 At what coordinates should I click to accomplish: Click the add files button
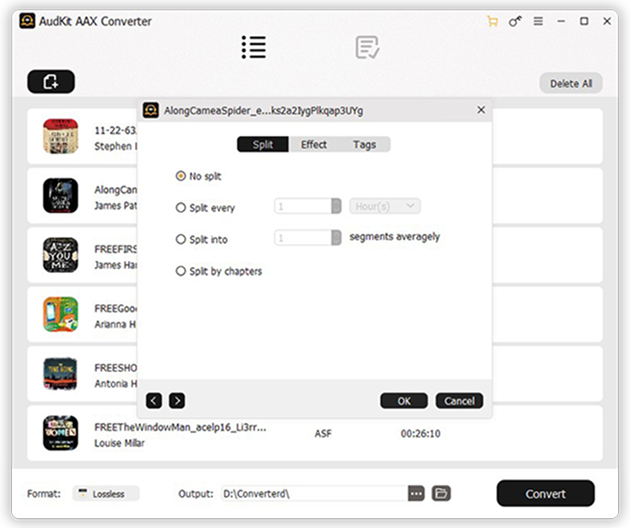51,82
